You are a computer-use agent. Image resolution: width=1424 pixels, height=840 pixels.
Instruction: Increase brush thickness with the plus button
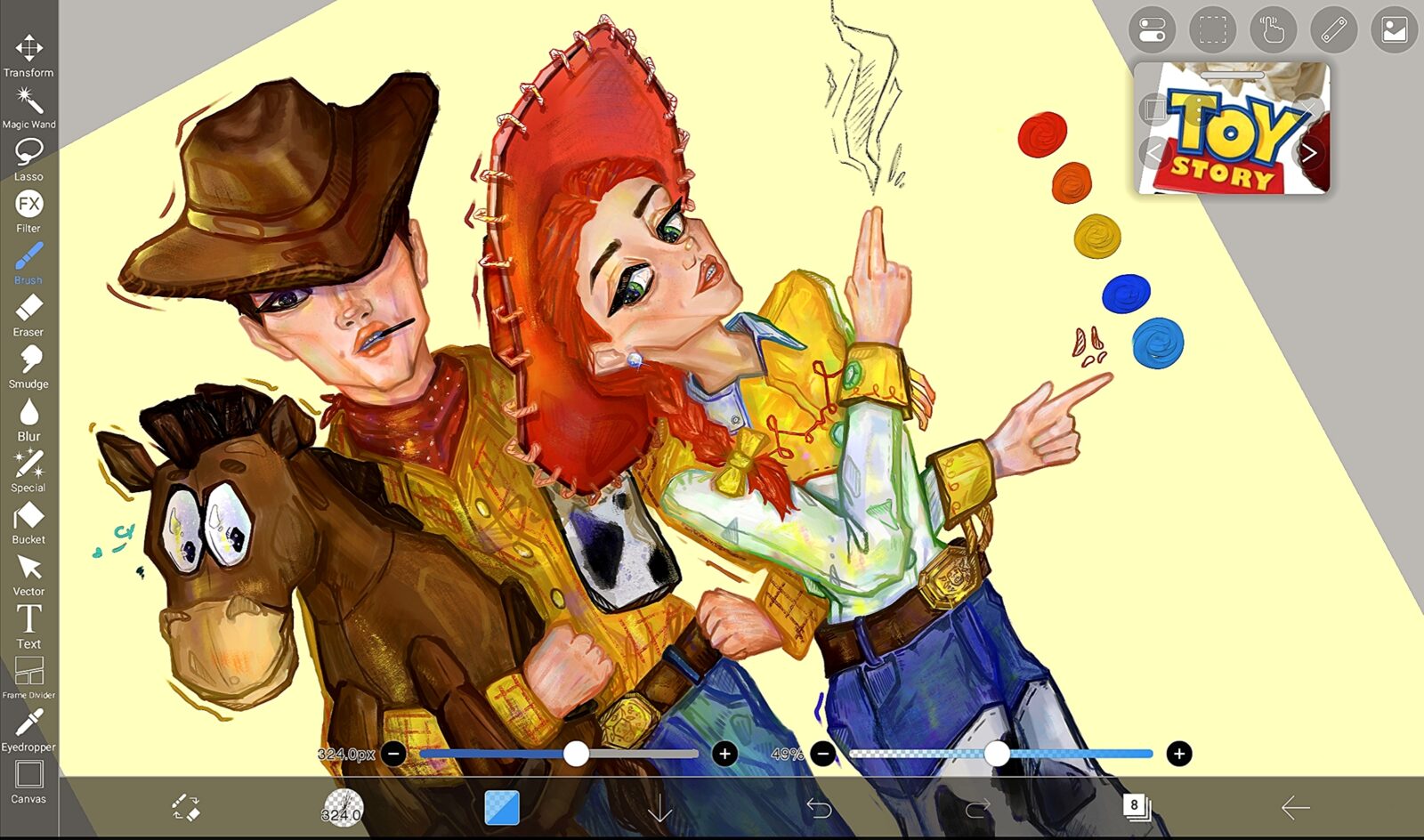[x=725, y=755]
